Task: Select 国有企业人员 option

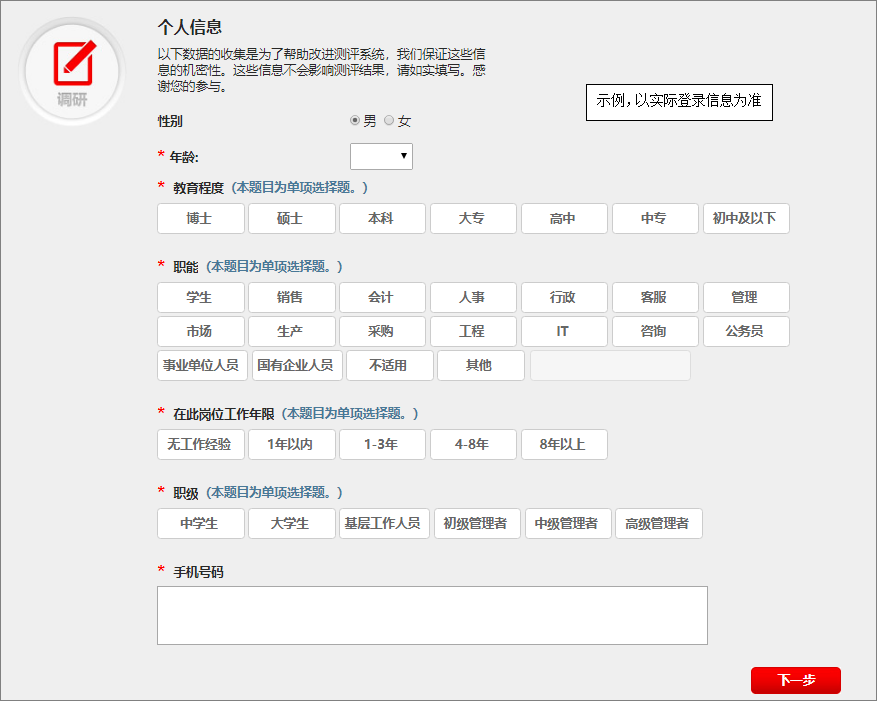Action: [x=297, y=365]
